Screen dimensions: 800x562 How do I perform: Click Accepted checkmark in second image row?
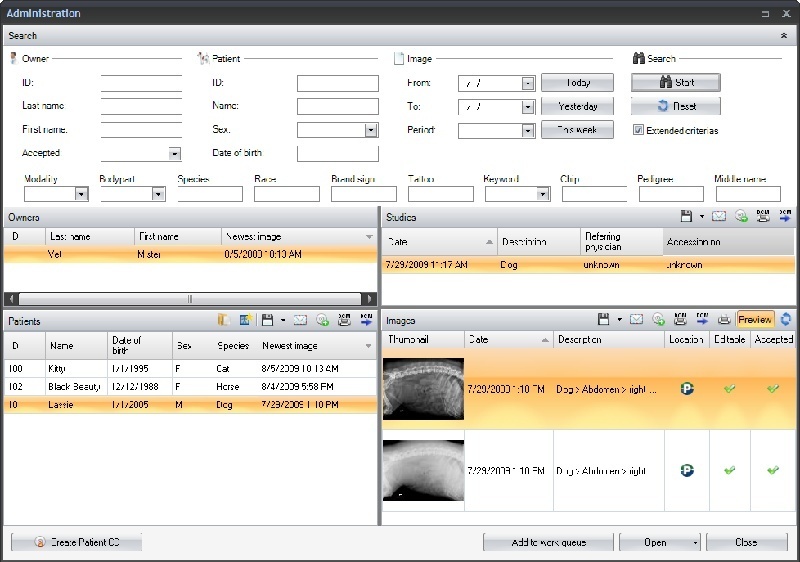click(772, 469)
